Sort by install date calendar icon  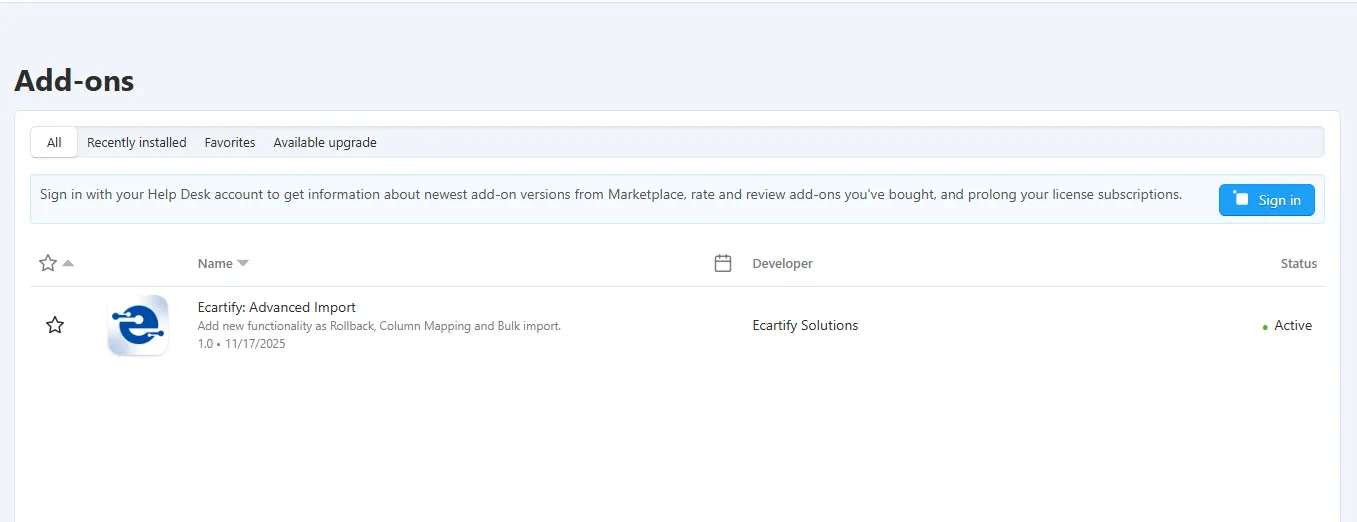[723, 263]
